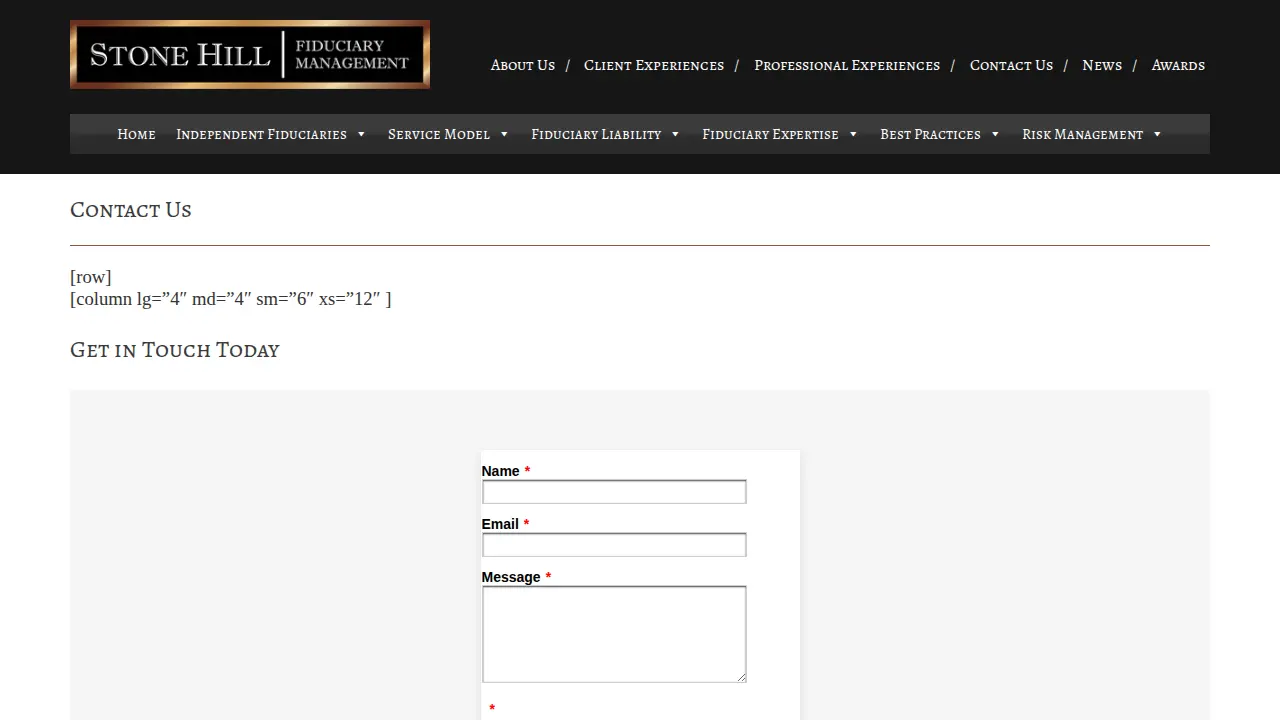Click the [row] shortcode text
1280x720 pixels.
[x=91, y=277]
